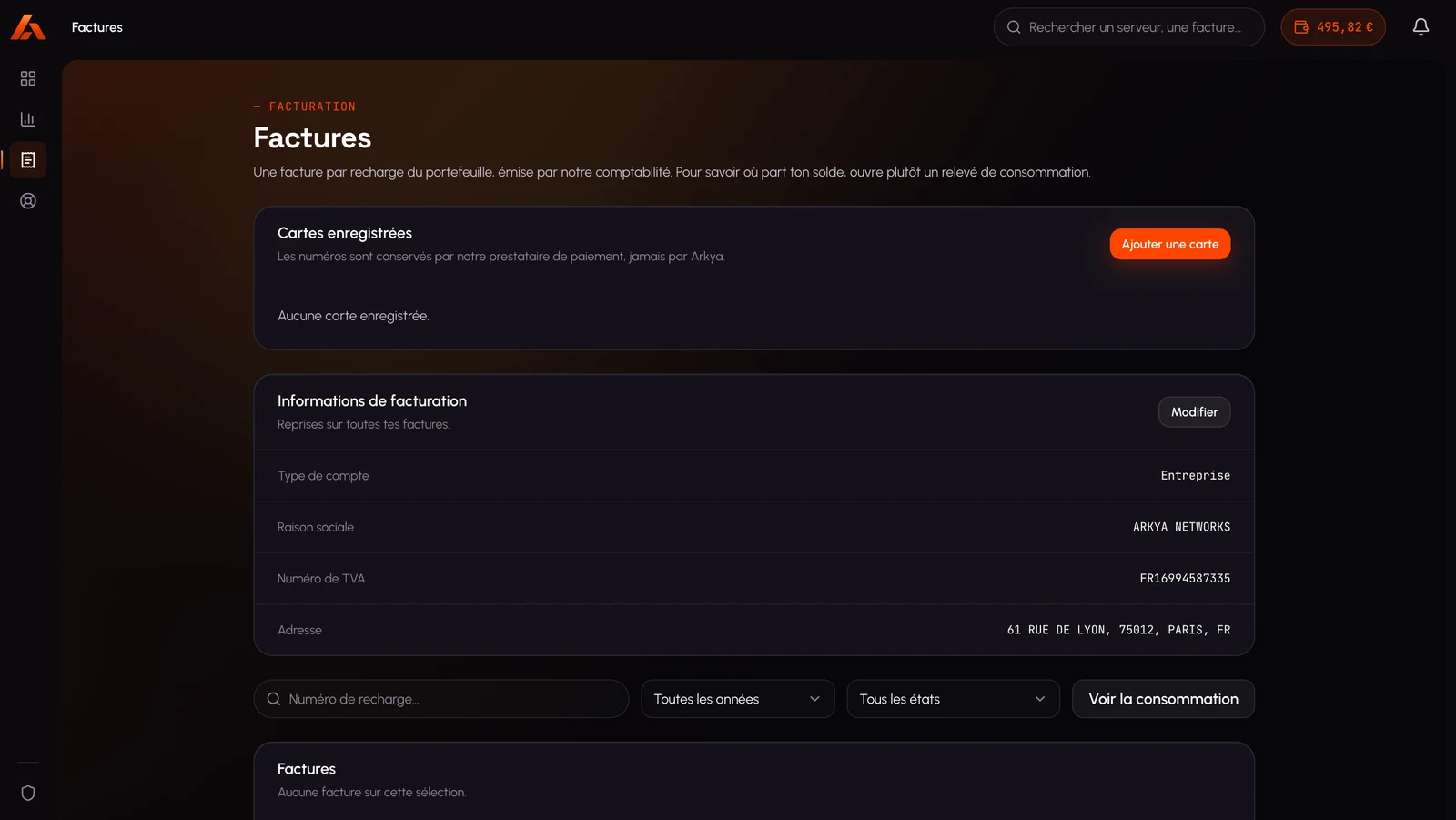Viewport: 1456px width, 820px height.
Task: Focus the Numéro de recharge search field
Action: [441, 699]
